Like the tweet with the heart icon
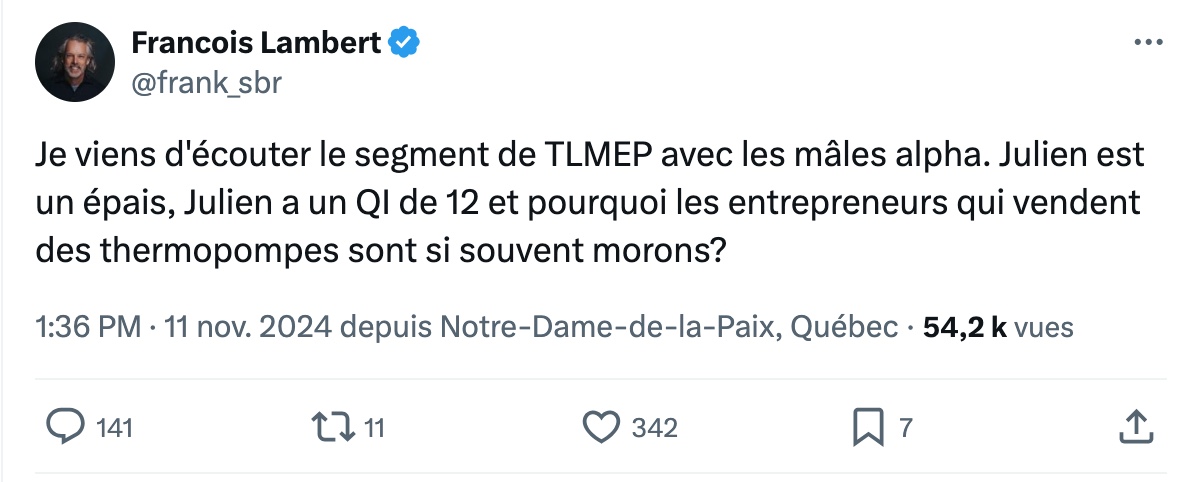 tap(601, 428)
